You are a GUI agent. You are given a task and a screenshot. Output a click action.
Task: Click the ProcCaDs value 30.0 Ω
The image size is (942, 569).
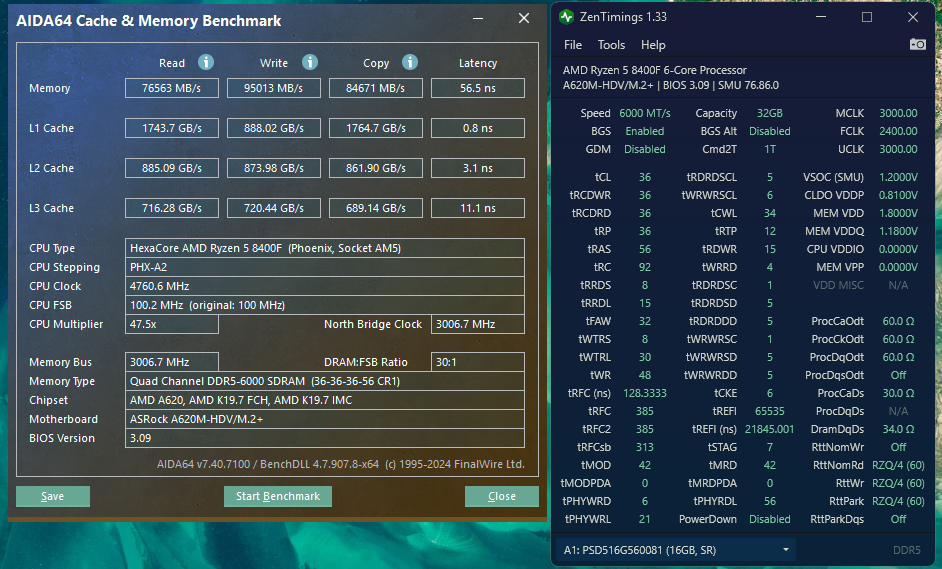click(898, 393)
